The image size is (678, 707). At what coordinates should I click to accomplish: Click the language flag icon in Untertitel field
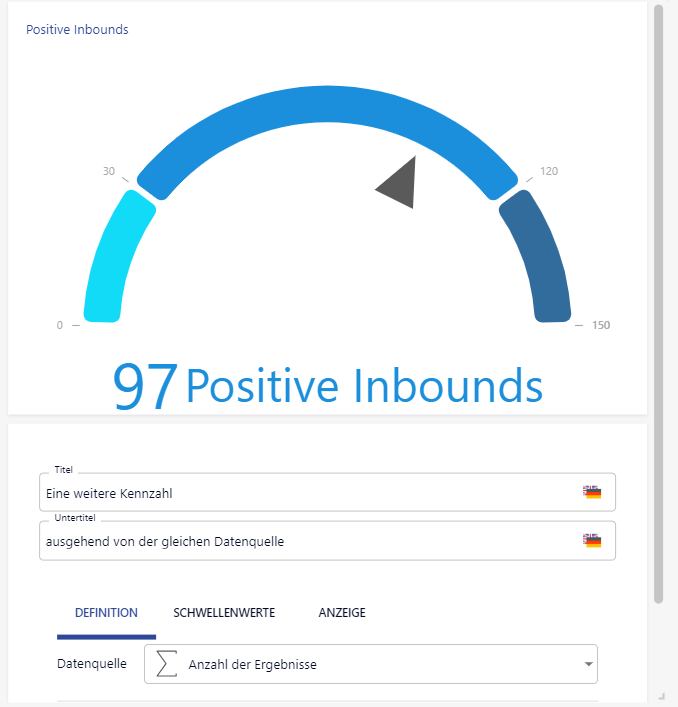click(x=593, y=541)
